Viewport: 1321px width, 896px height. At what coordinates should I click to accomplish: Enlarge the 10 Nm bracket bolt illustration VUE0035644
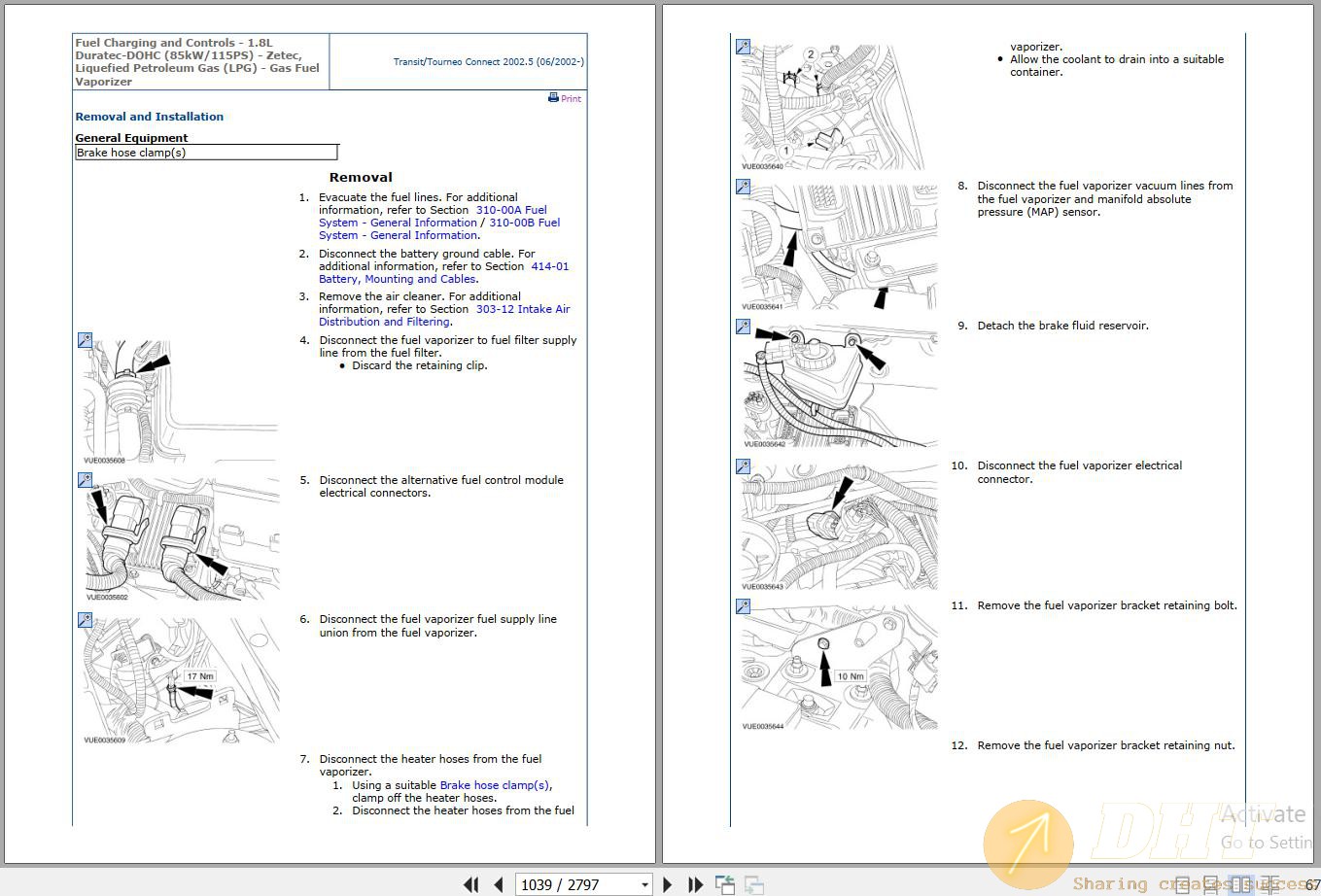(743, 606)
